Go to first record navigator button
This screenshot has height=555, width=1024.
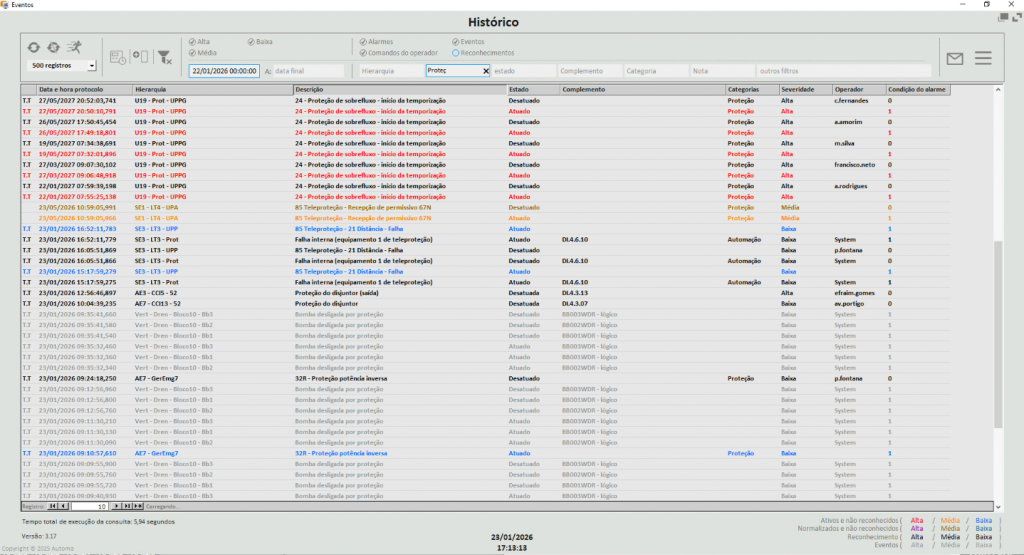[51, 507]
